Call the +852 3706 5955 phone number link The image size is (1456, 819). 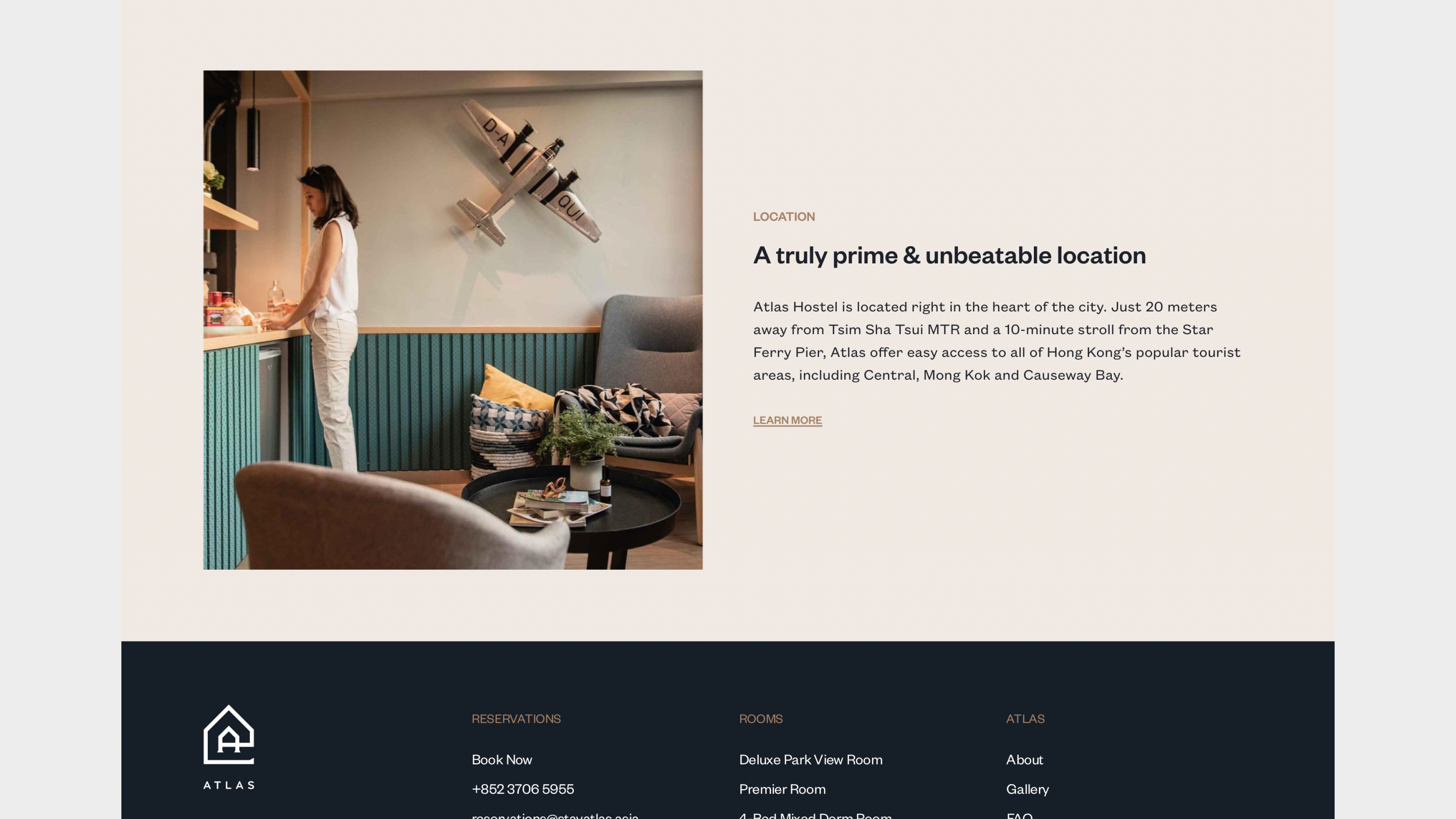pyautogui.click(x=523, y=789)
